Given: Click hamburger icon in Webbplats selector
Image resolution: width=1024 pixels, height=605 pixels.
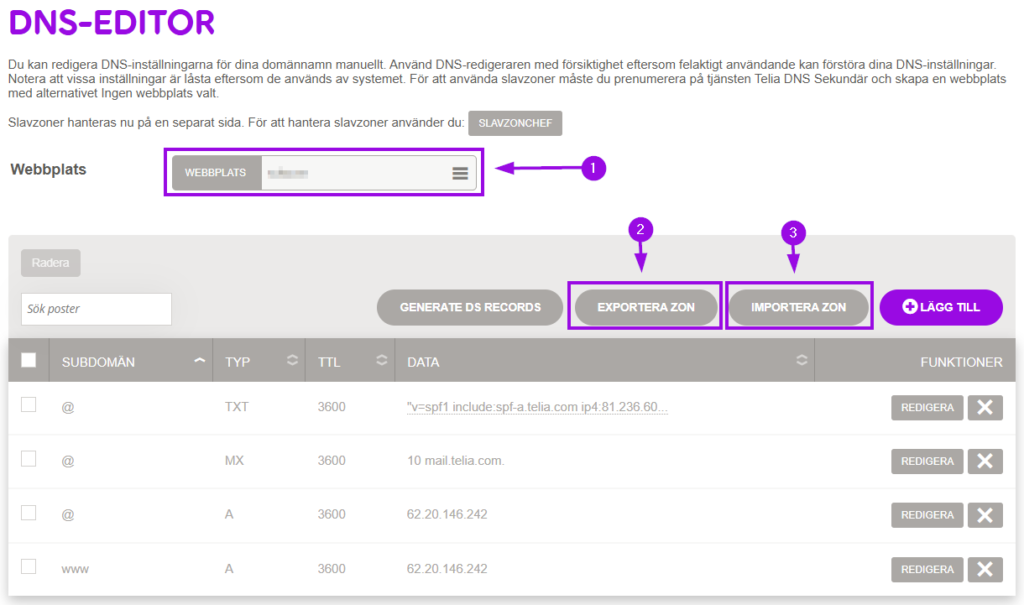Looking at the screenshot, I should coord(460,173).
